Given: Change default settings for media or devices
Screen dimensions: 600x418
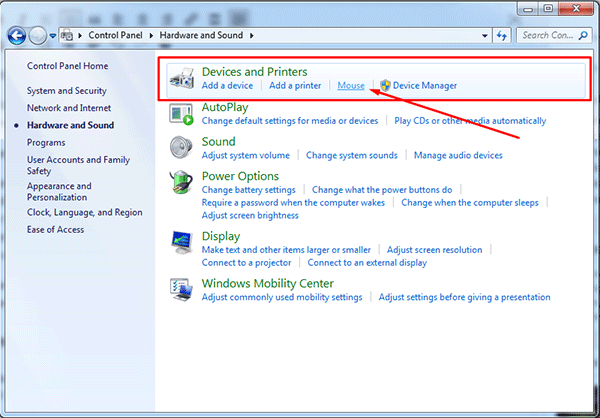Looking at the screenshot, I should coord(290,121).
